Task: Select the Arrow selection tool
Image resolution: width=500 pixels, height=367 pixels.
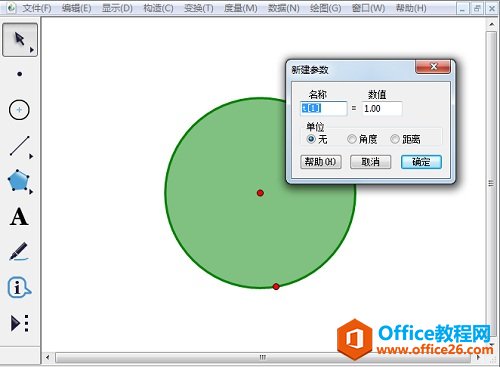Action: point(20,40)
